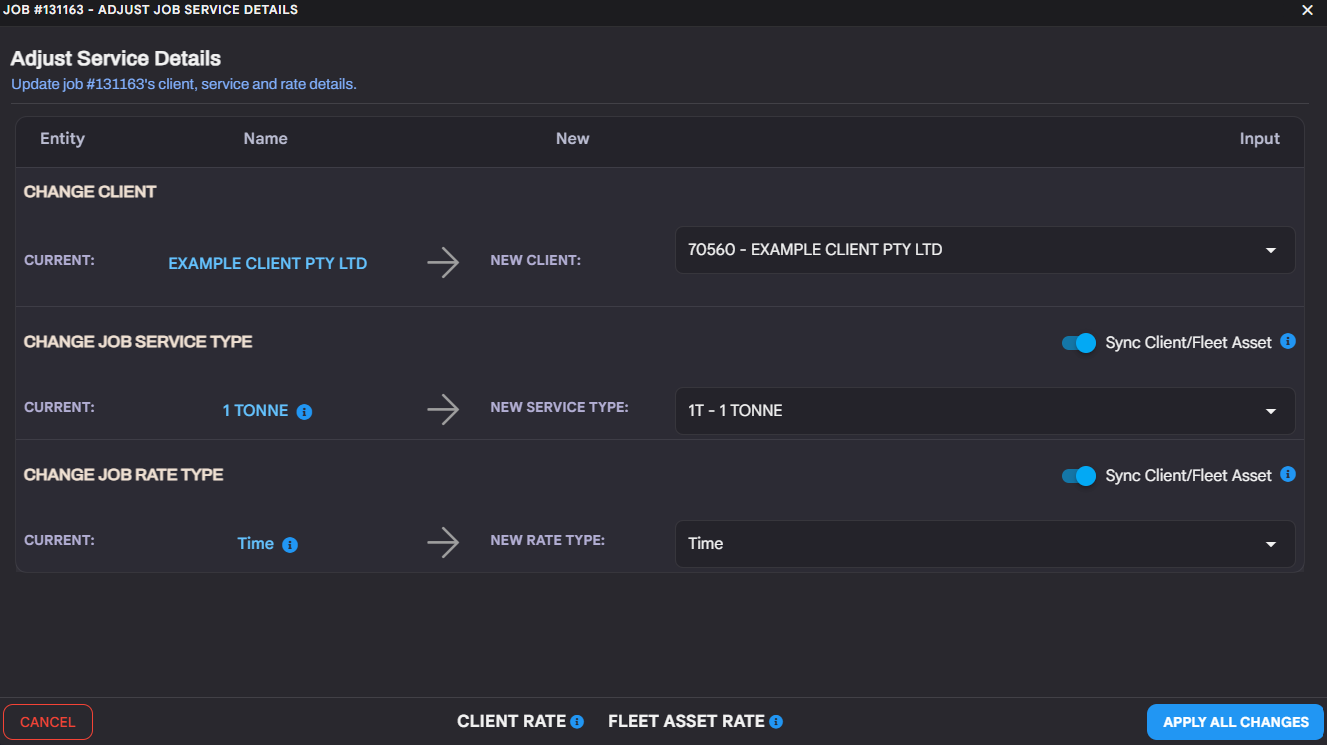Toggle Sync Client/Fleet Asset for job service type
1327x745 pixels.
(x=1079, y=343)
